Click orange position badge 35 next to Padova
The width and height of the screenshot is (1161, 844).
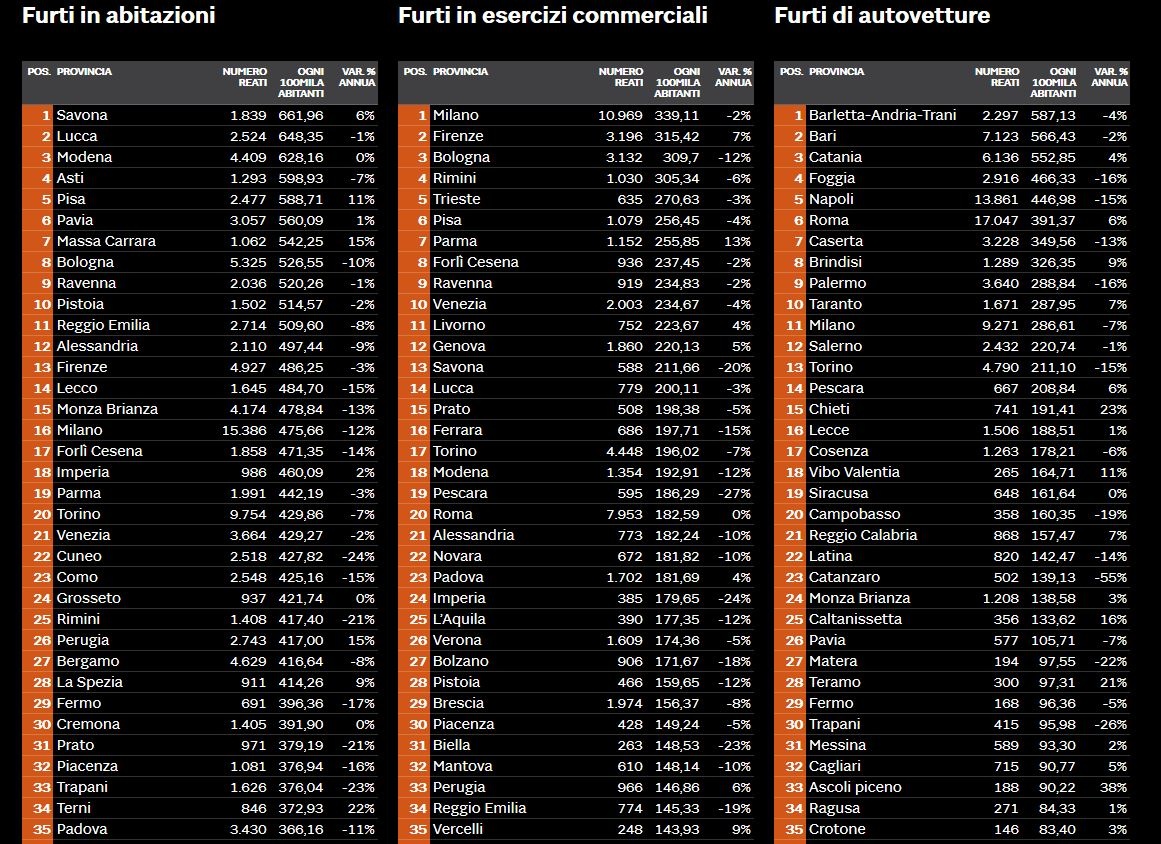(x=37, y=829)
